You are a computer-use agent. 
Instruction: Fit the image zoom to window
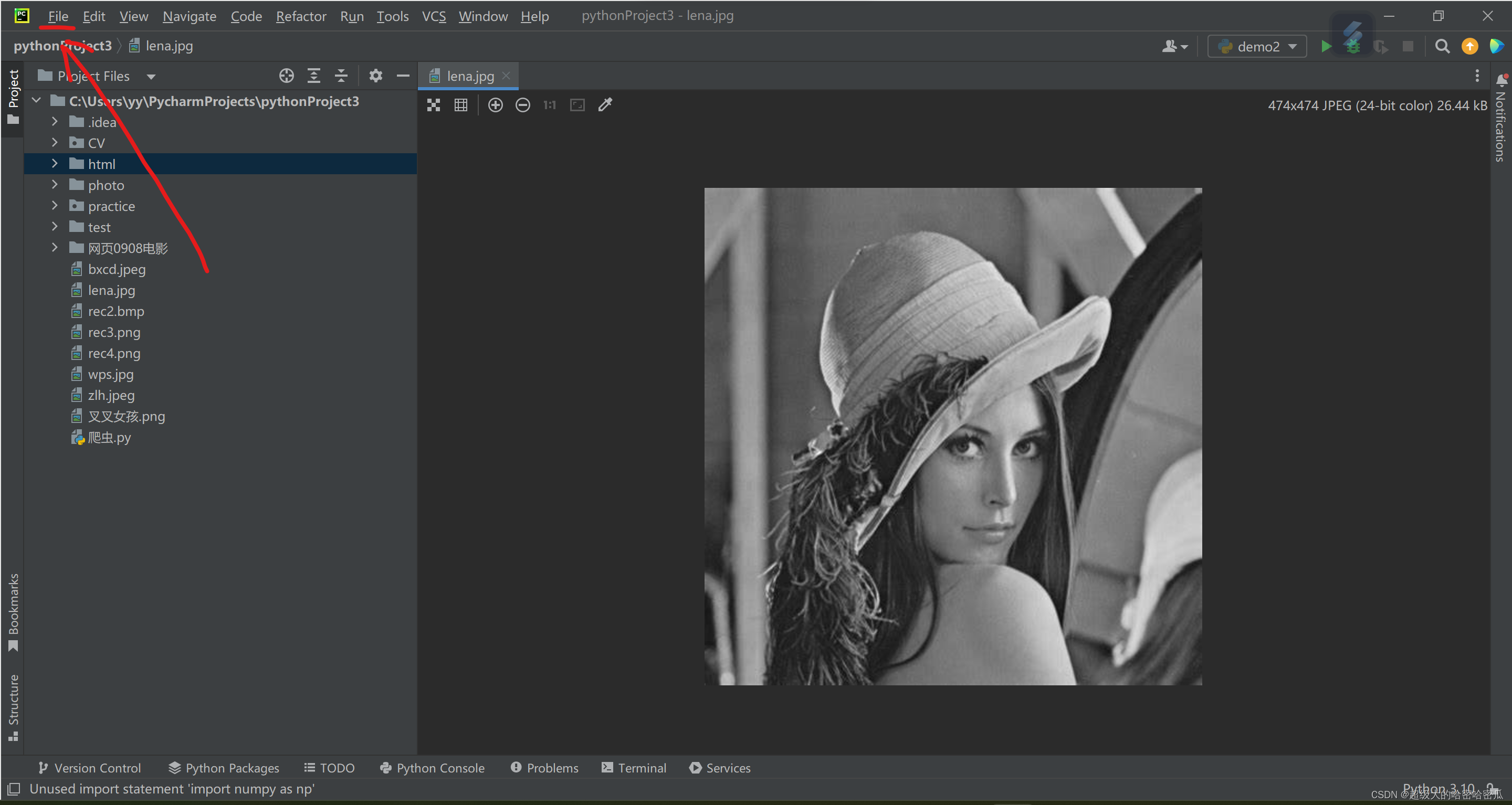[577, 105]
